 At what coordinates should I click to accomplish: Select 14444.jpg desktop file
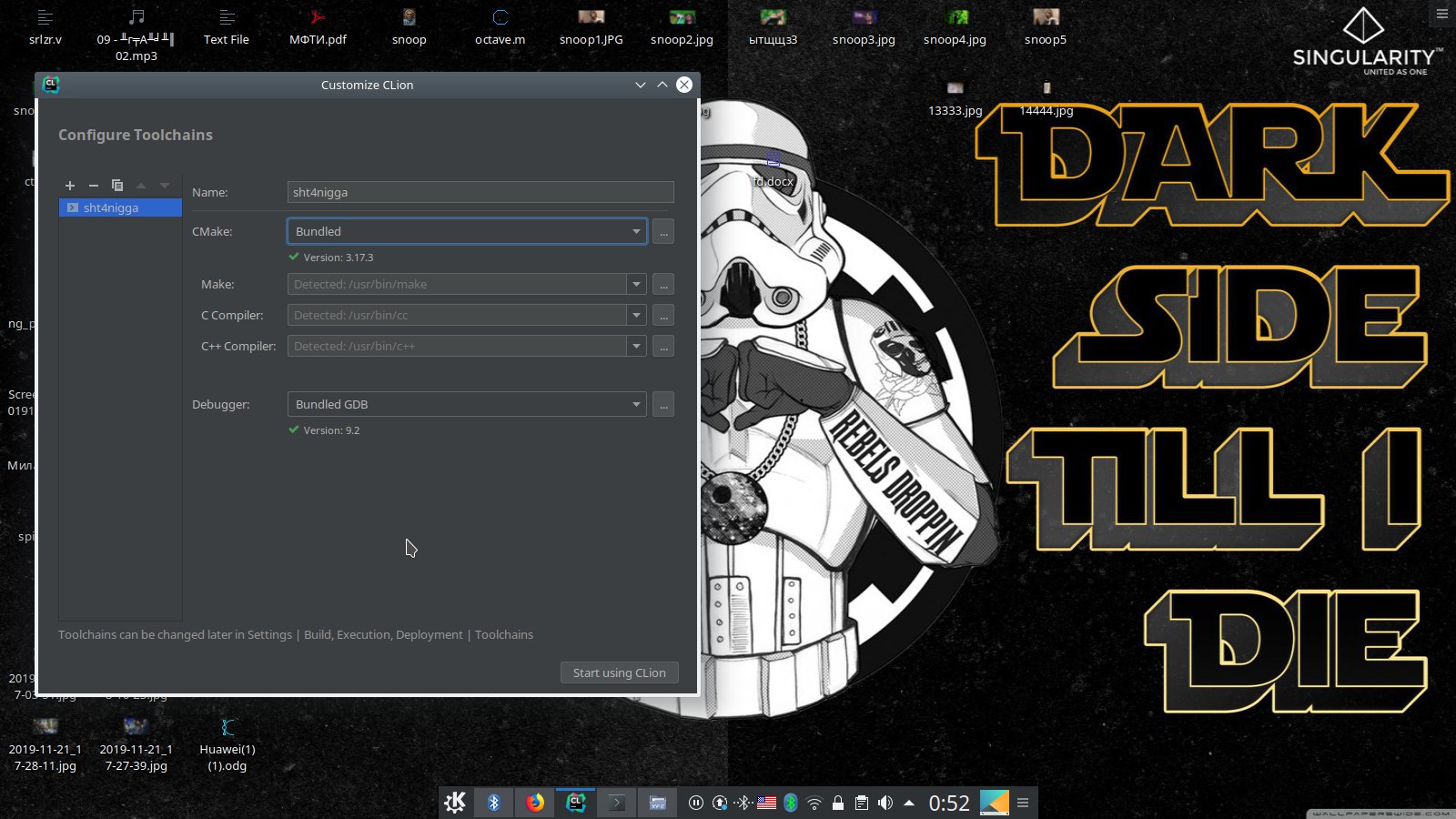(x=1046, y=99)
